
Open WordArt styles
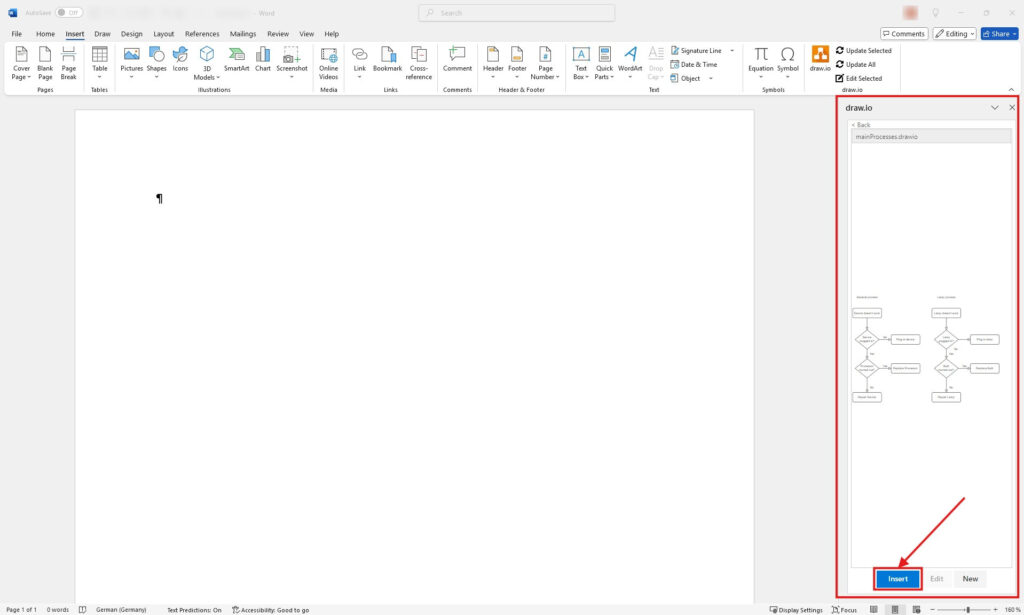point(630,59)
